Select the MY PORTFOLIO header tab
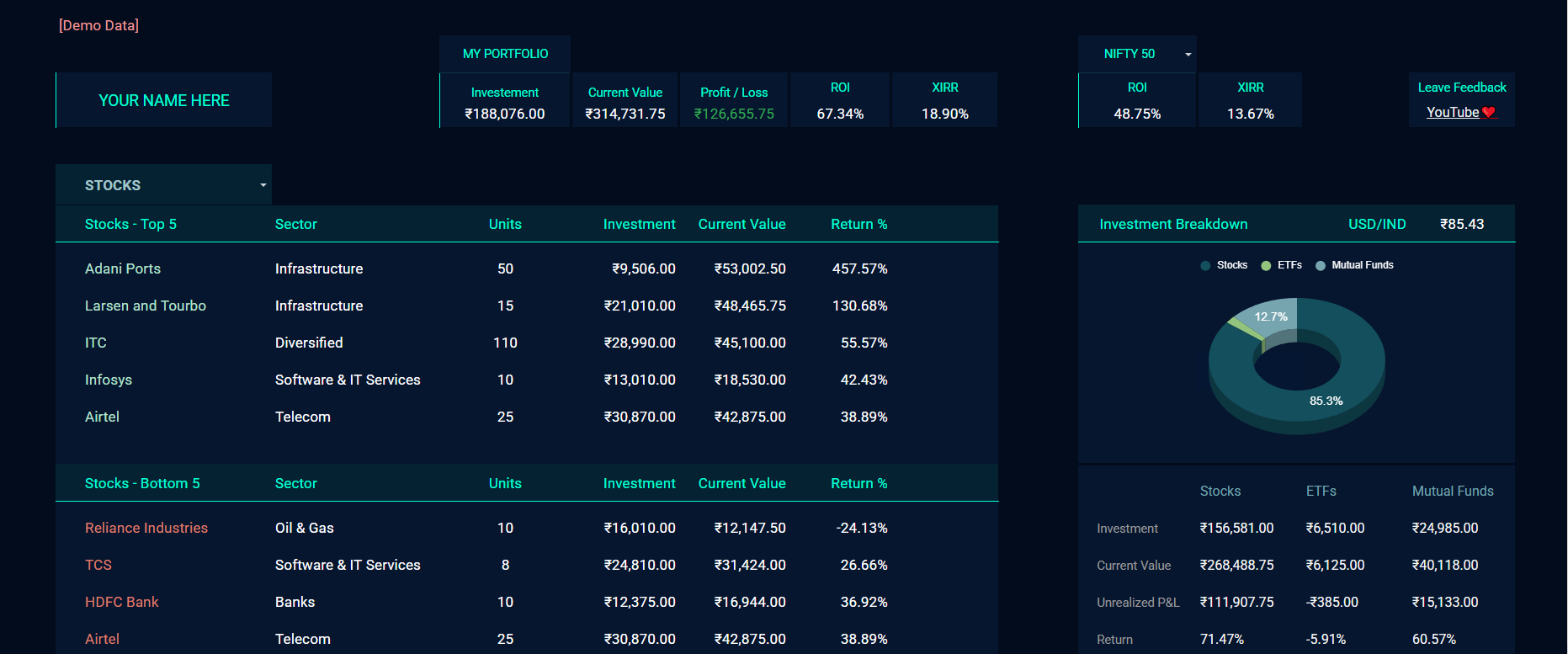The height and width of the screenshot is (654, 1568). coord(505,54)
